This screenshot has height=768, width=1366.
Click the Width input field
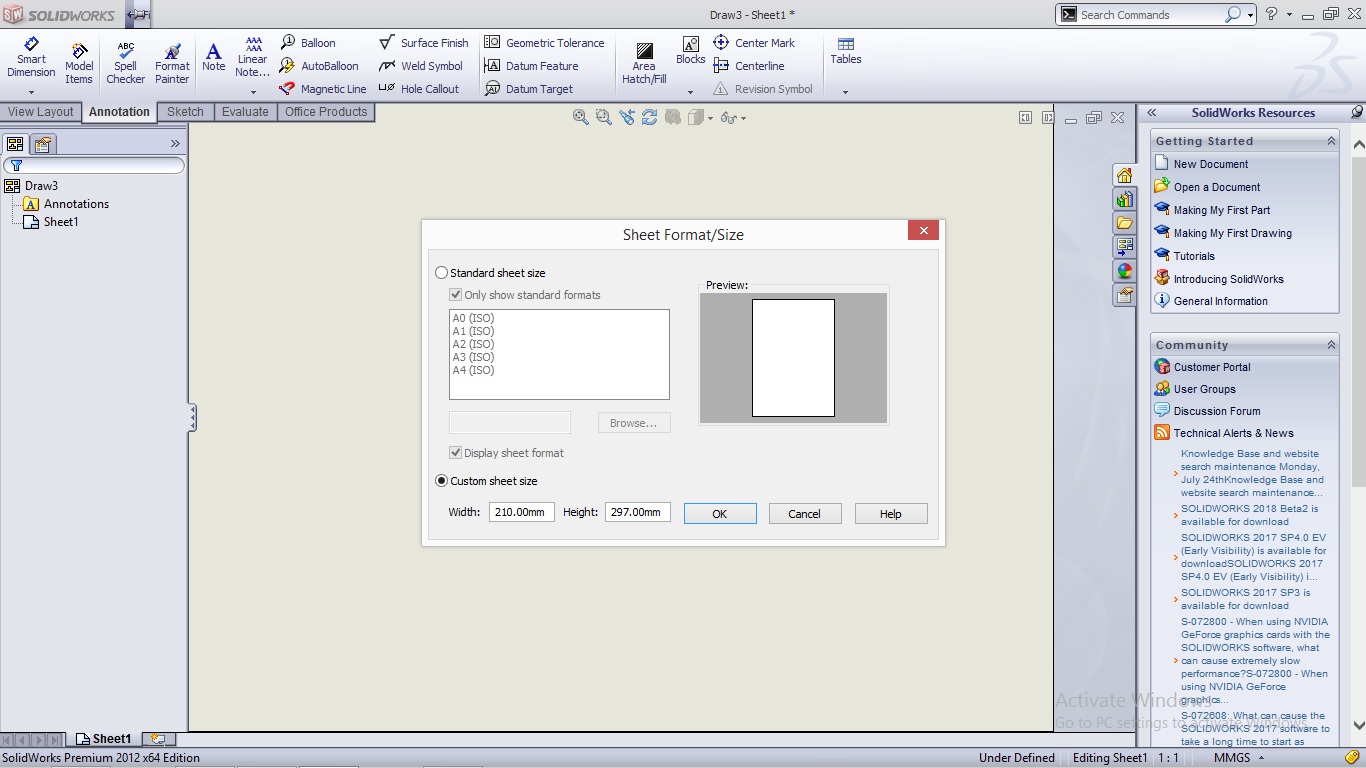[521, 511]
